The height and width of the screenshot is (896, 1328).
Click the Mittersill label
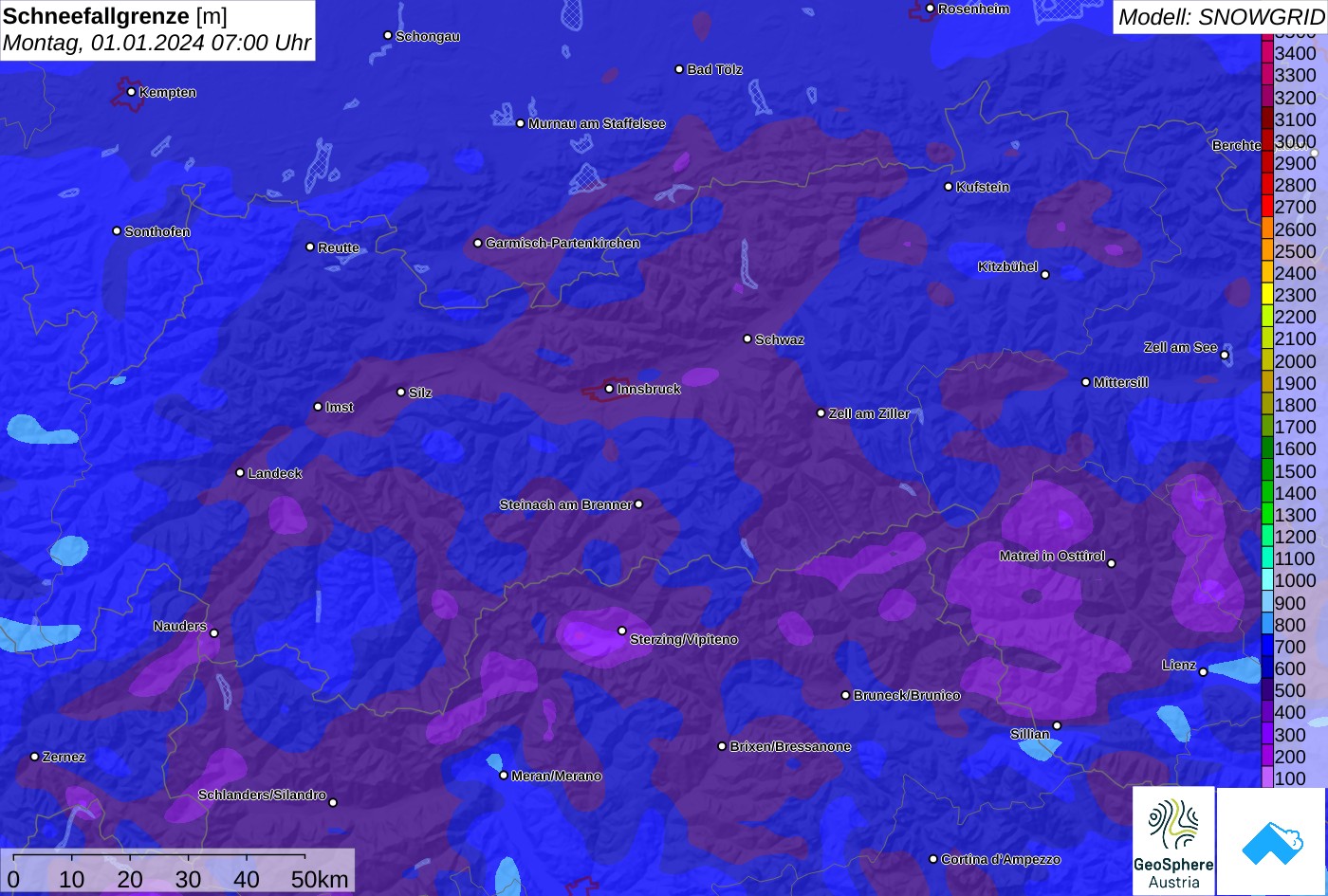[1120, 383]
